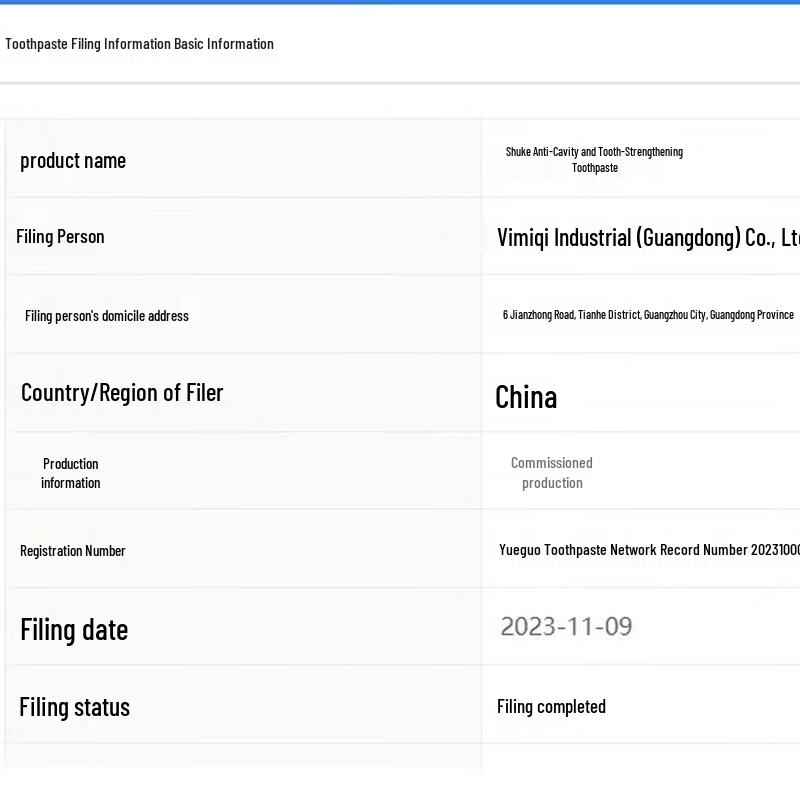Select the "Filing person's domicile address" label
Image resolution: width=800 pixels, height=800 pixels.
click(x=107, y=316)
